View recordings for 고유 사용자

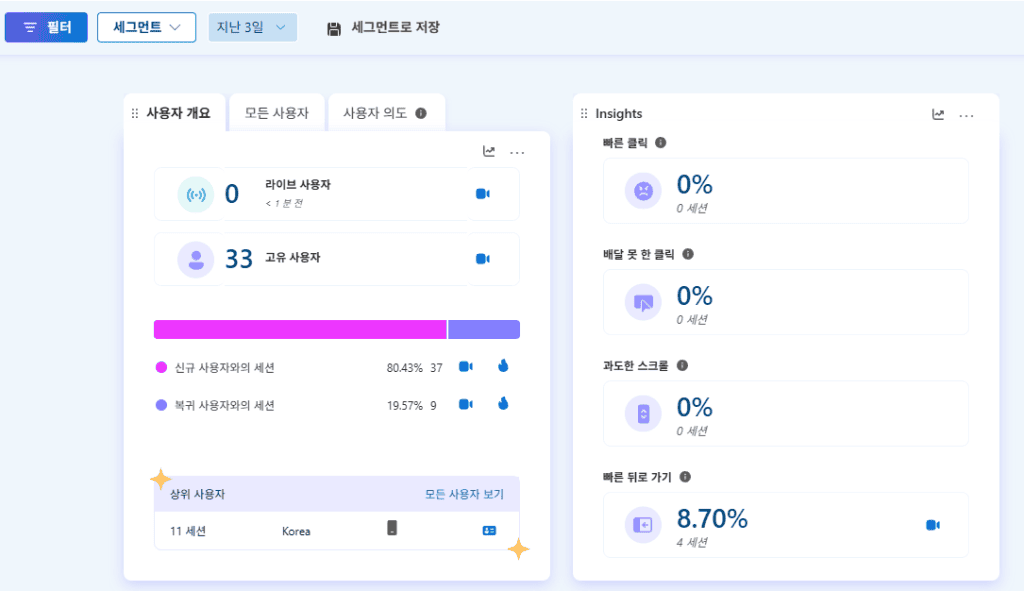483,259
